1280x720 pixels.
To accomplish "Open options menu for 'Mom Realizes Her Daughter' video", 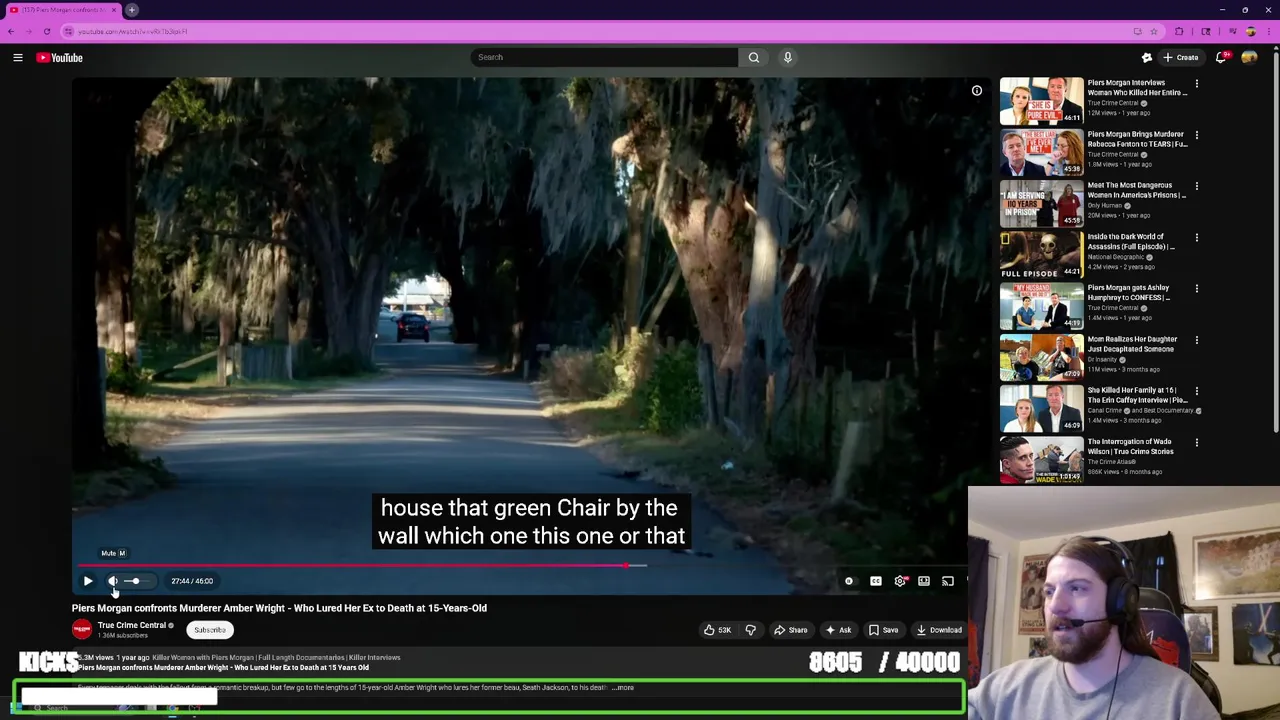I will pos(1197,340).
